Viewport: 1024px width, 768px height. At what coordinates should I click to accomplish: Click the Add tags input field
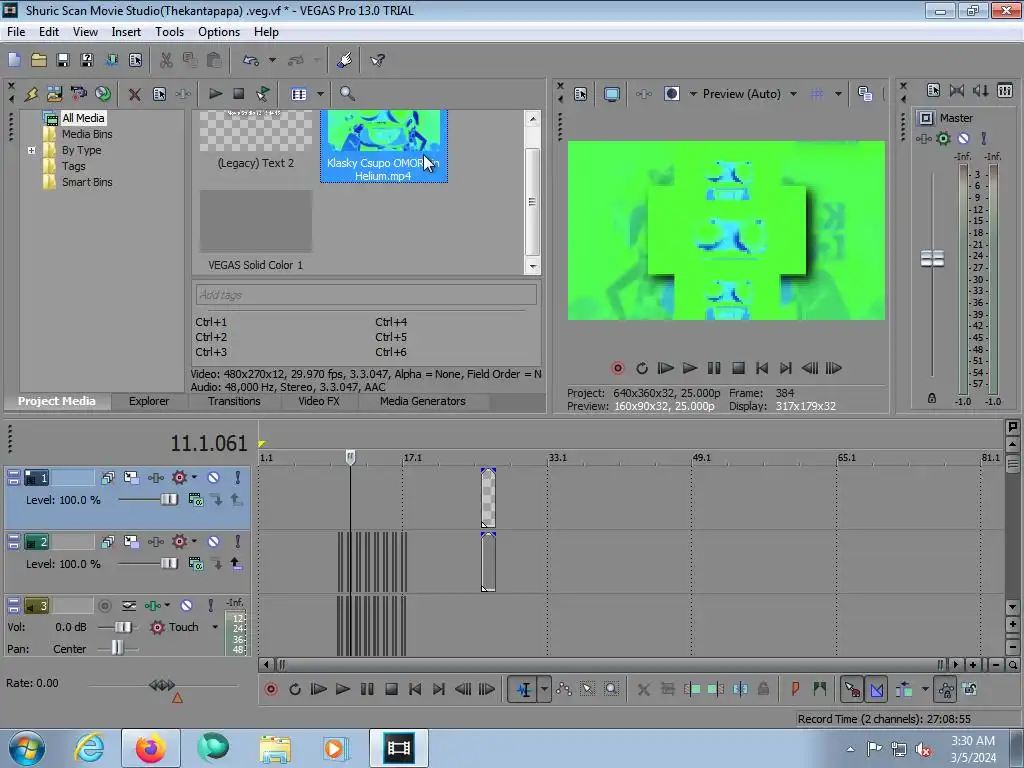click(x=366, y=295)
